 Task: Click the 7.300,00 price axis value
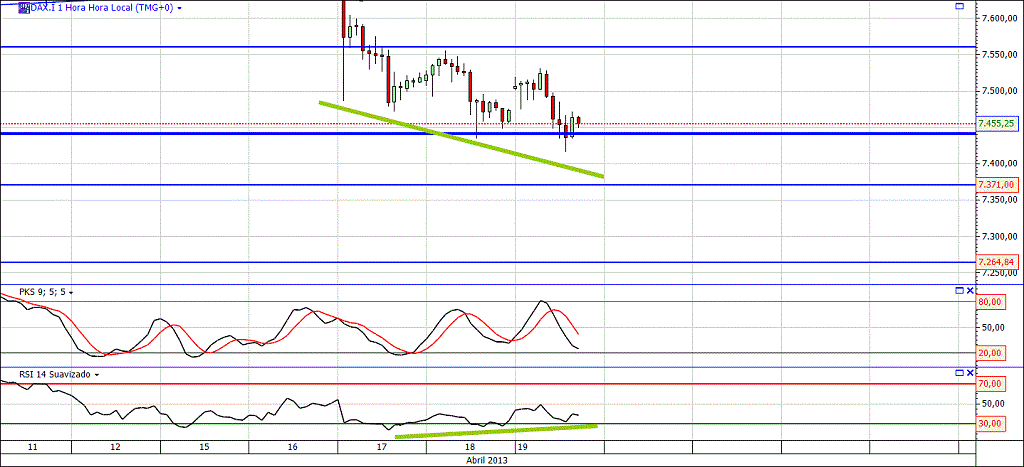point(998,236)
